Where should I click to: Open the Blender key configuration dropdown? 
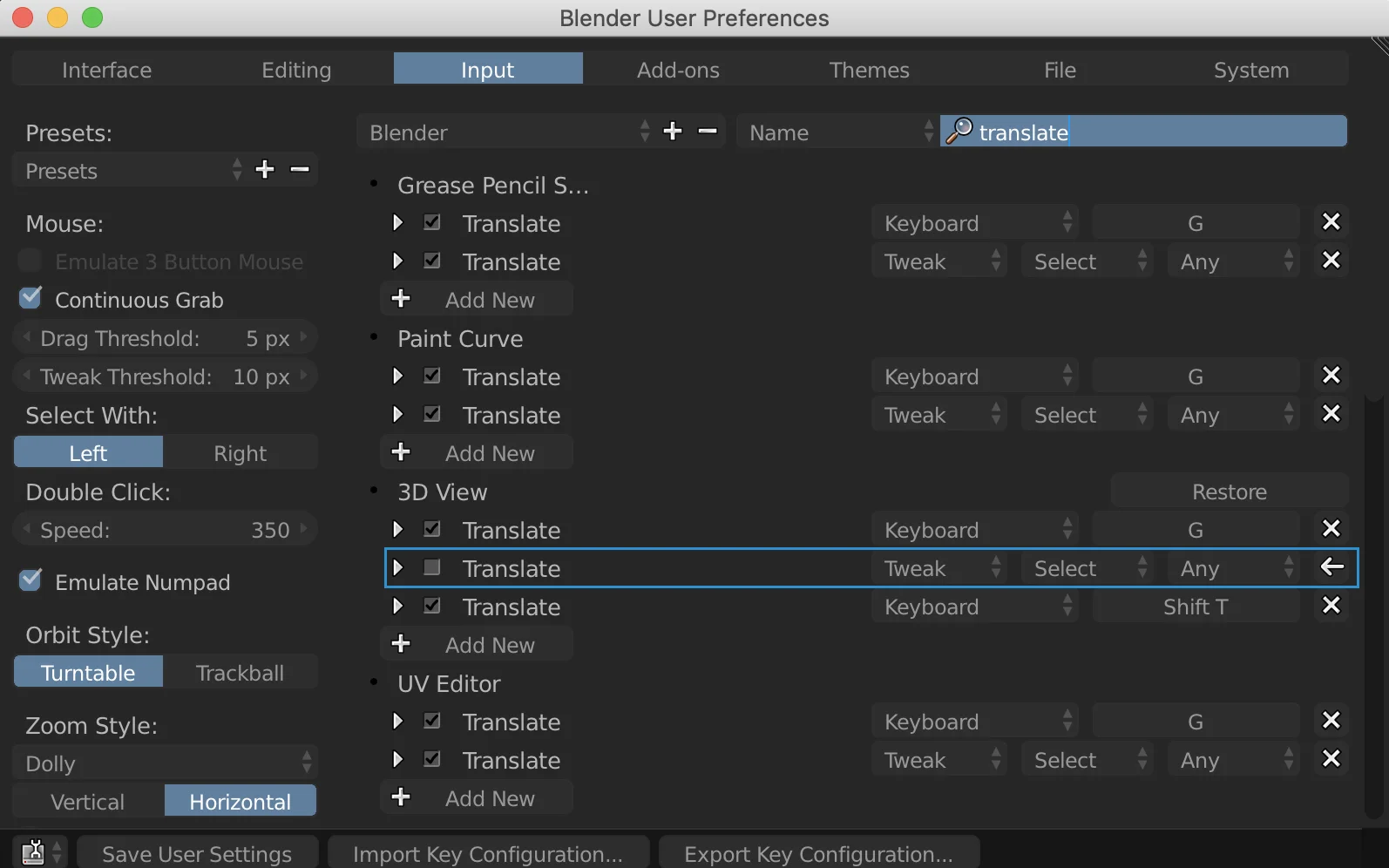click(x=506, y=132)
